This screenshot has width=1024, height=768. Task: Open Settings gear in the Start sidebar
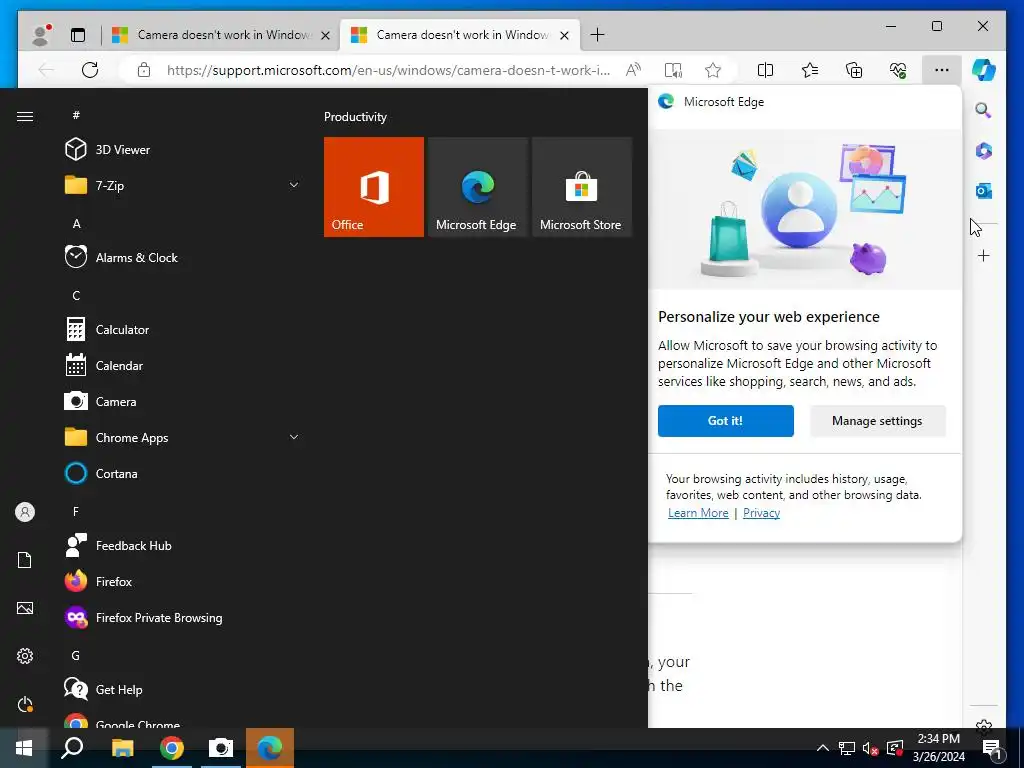tap(25, 656)
